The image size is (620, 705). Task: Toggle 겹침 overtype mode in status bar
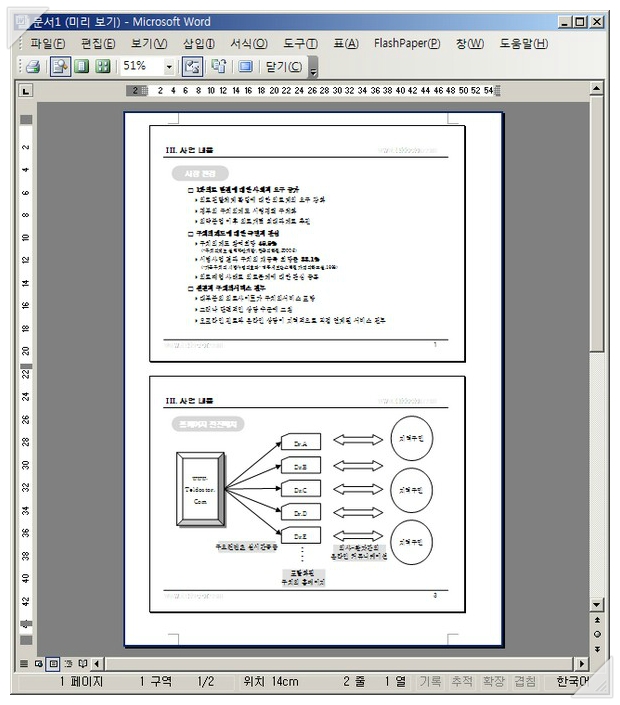(525, 682)
